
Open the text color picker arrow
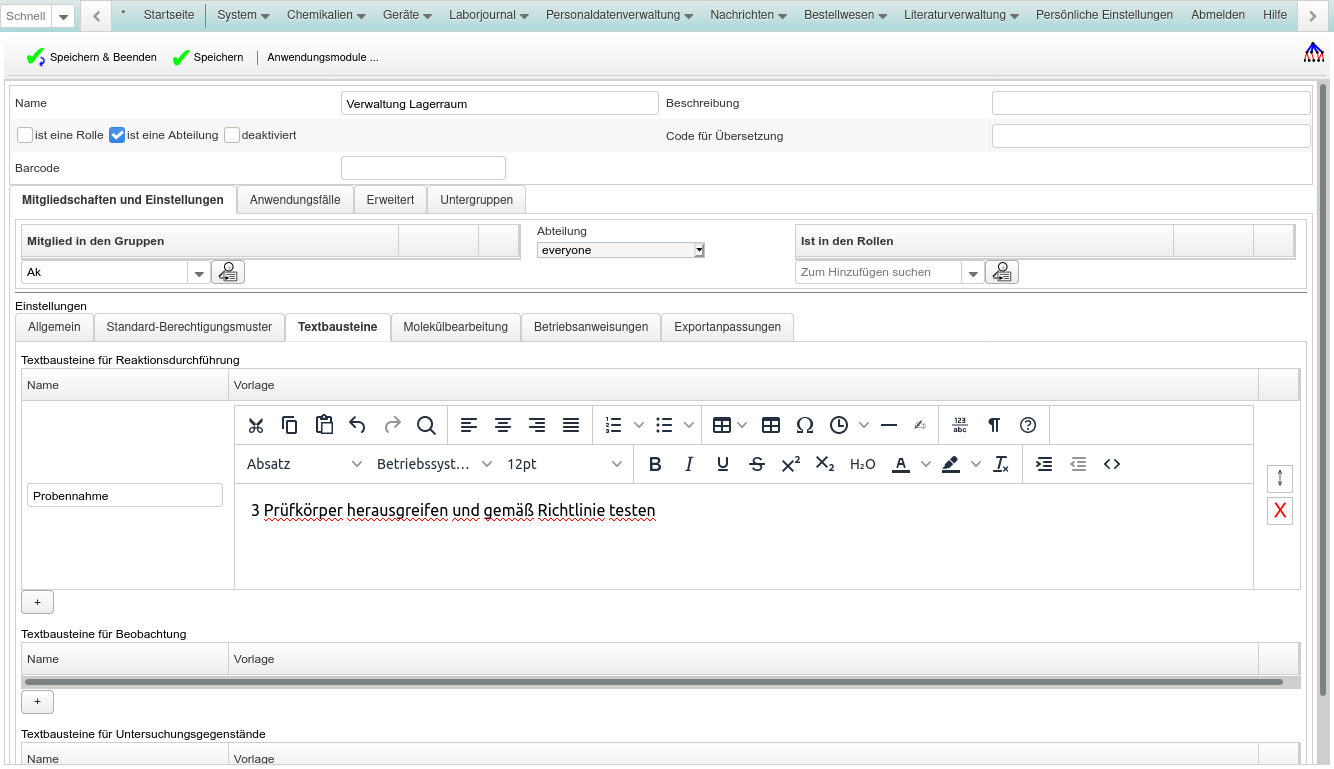tap(926, 464)
